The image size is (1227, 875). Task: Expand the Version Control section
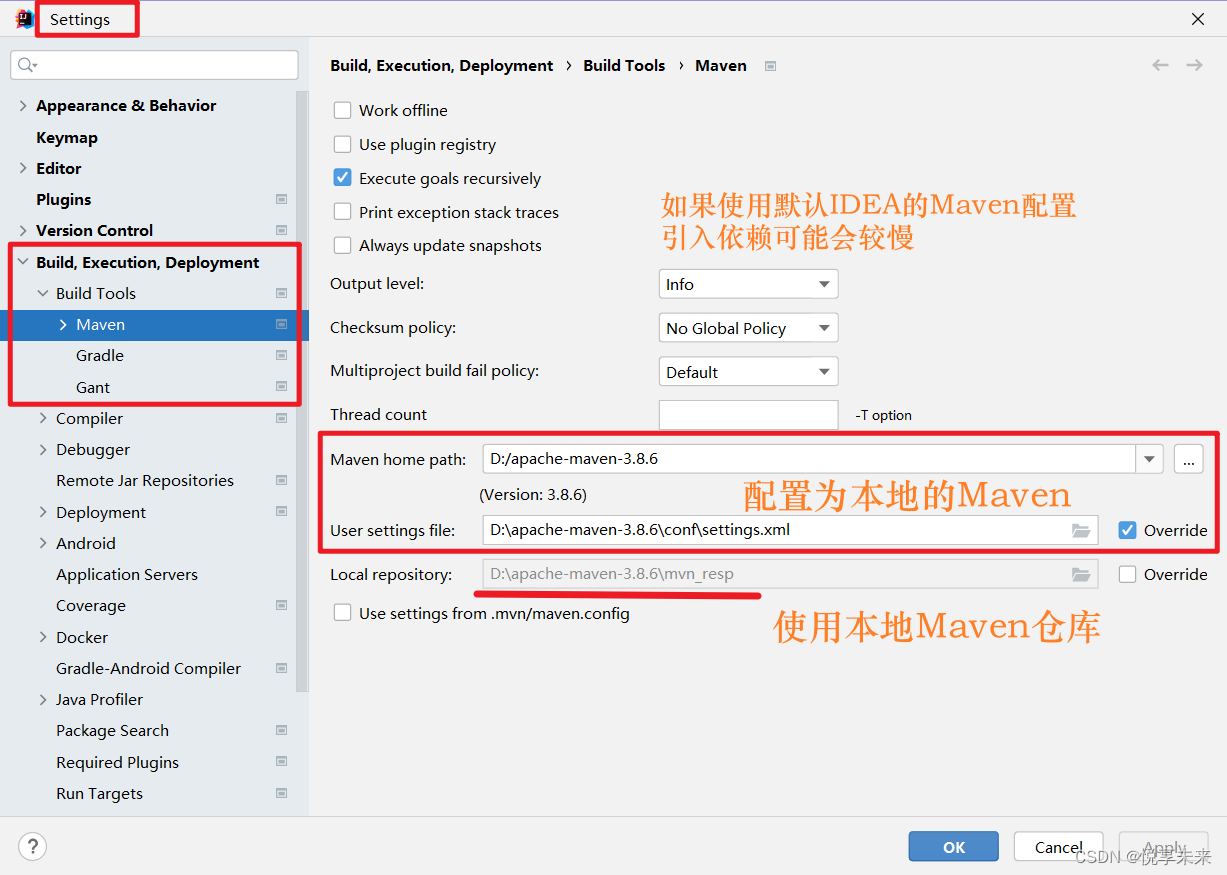pyautogui.click(x=23, y=231)
